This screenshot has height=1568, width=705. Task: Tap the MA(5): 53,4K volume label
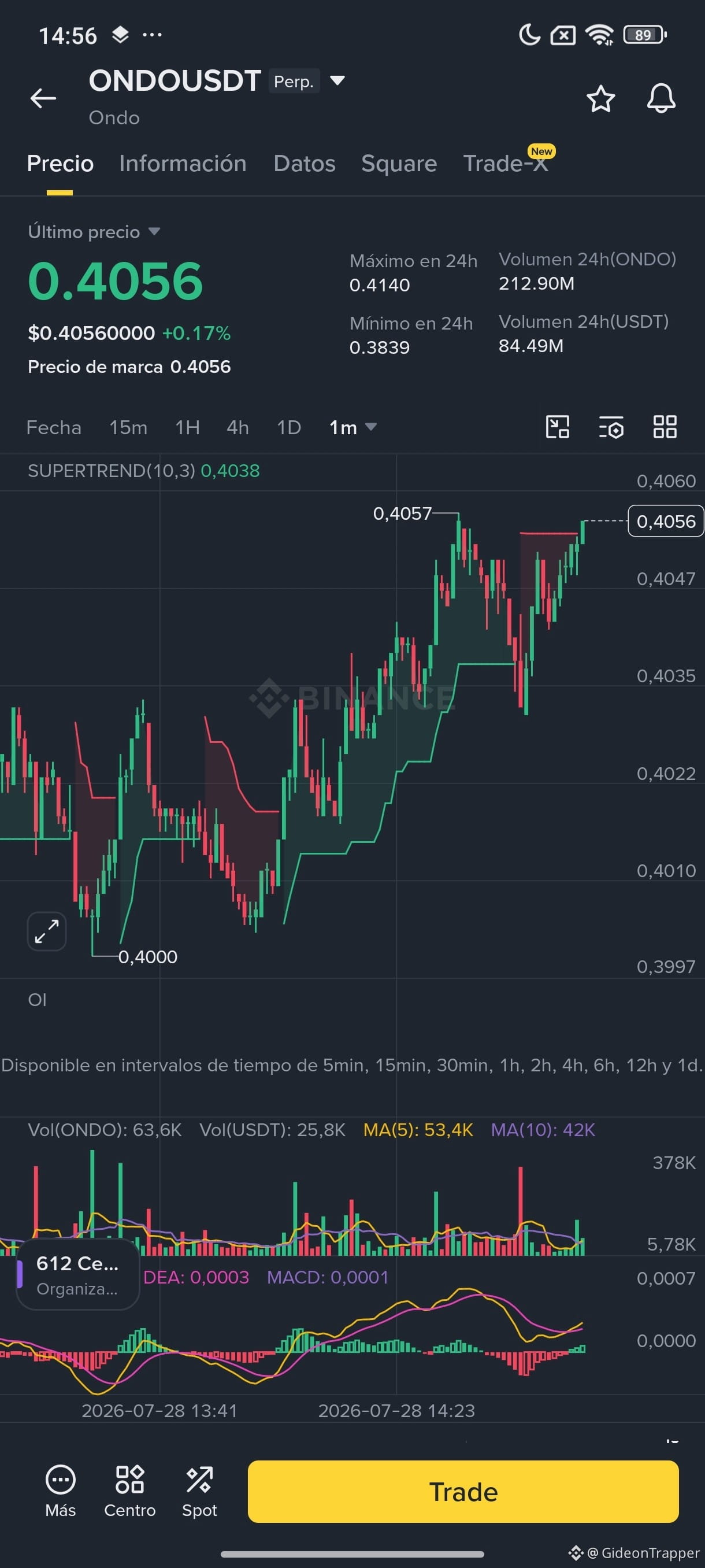point(418,1130)
